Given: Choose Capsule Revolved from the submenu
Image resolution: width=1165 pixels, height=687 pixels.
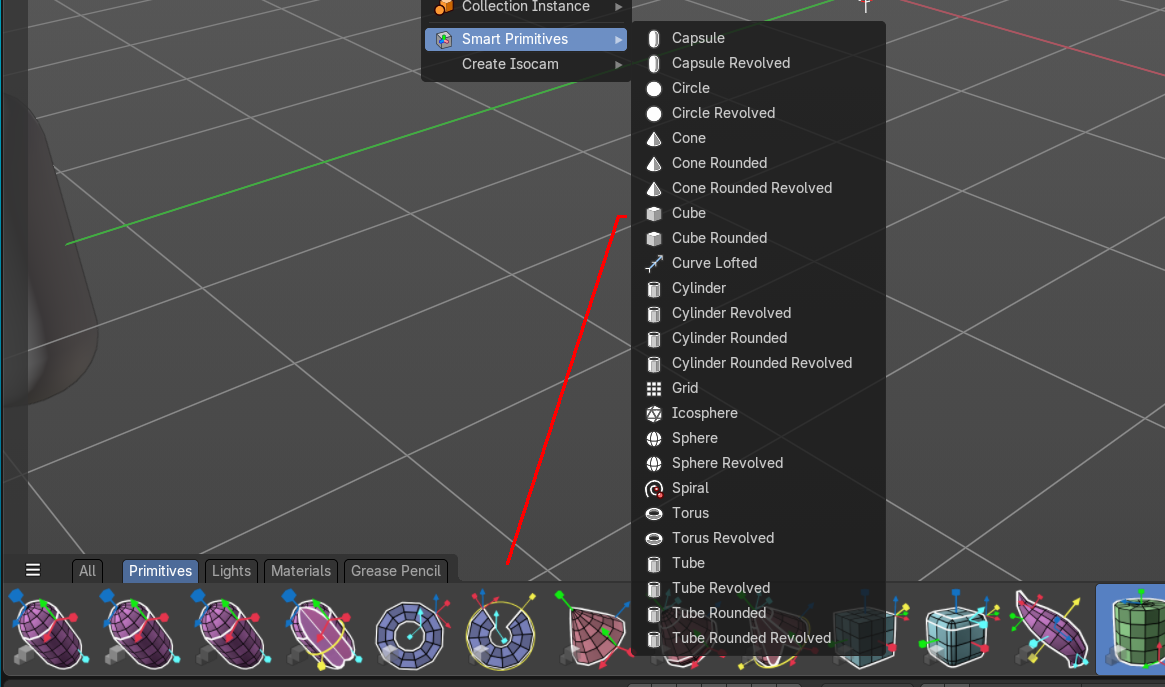Looking at the screenshot, I should [758, 63].
